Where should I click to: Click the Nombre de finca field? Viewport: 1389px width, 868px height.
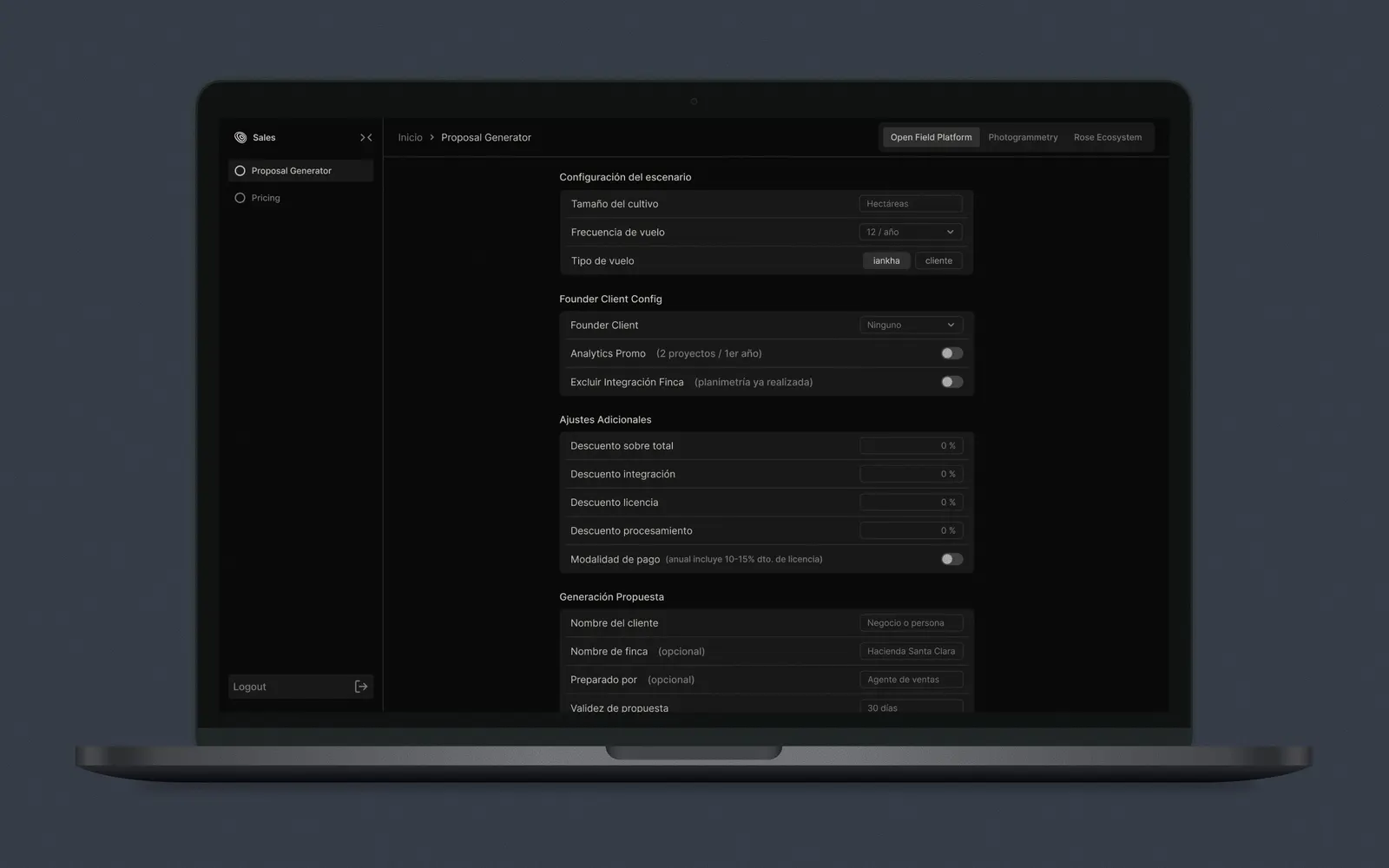pyautogui.click(x=911, y=651)
